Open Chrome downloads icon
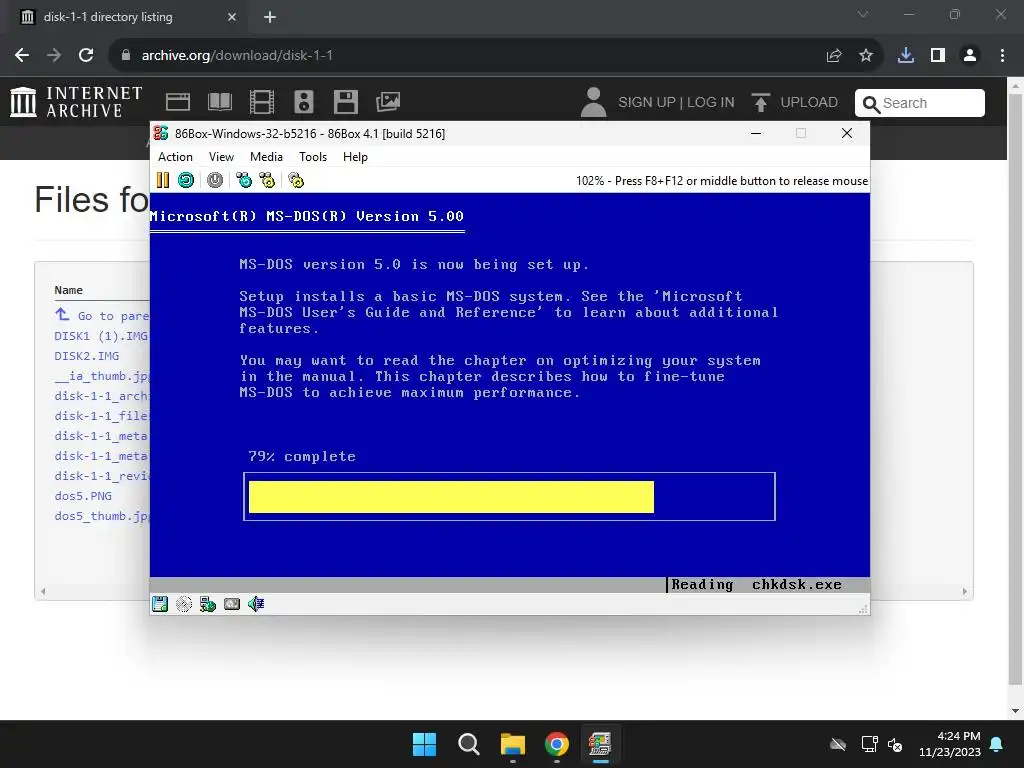This screenshot has height=768, width=1024. click(906, 56)
